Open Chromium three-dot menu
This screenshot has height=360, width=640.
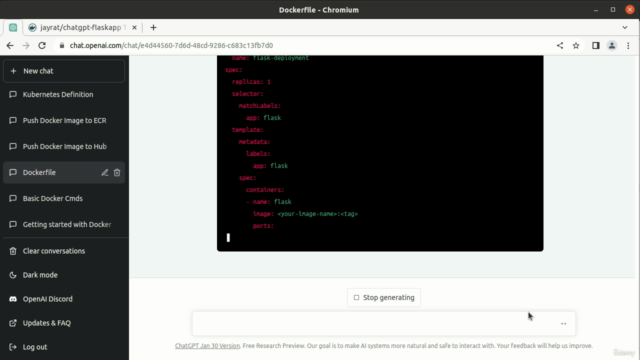point(628,46)
